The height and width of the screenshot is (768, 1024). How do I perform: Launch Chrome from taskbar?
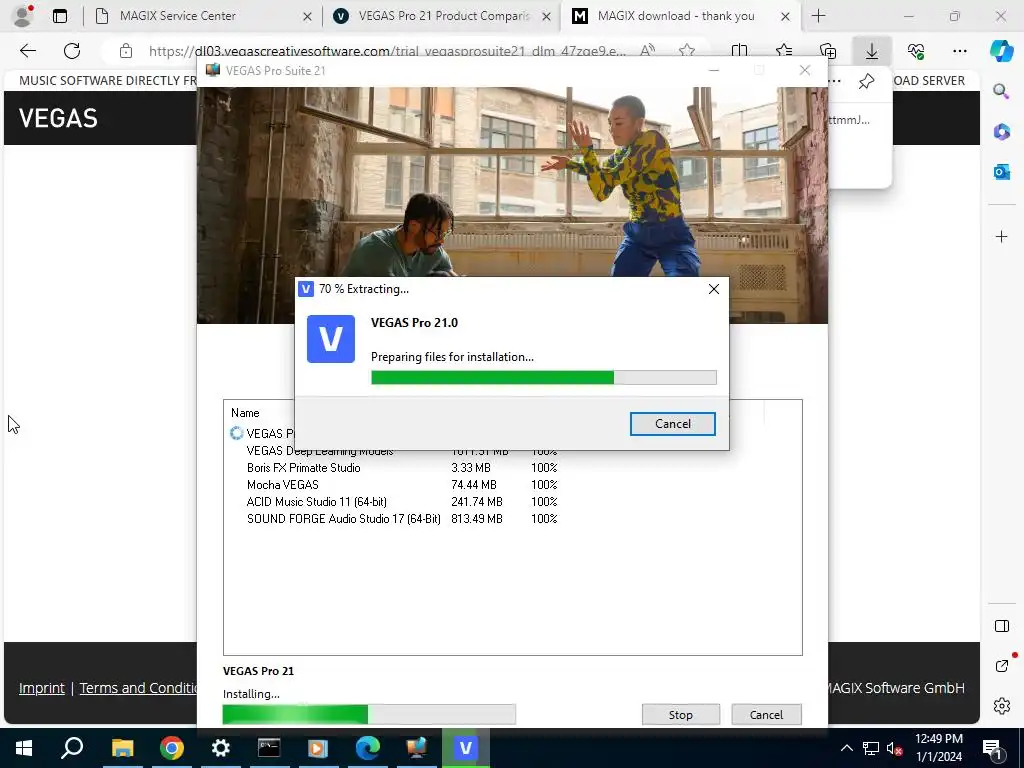(x=172, y=748)
